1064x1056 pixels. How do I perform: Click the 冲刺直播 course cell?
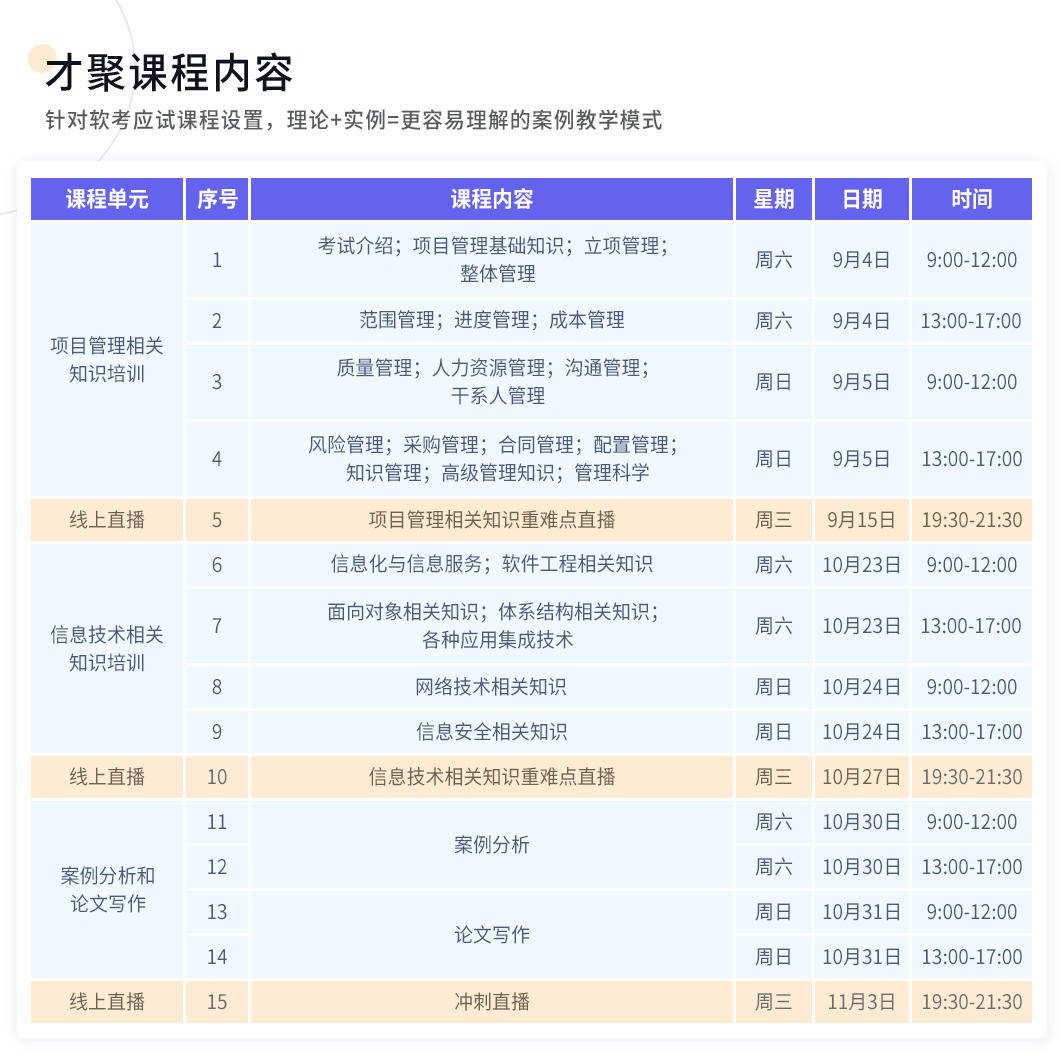coord(492,1002)
